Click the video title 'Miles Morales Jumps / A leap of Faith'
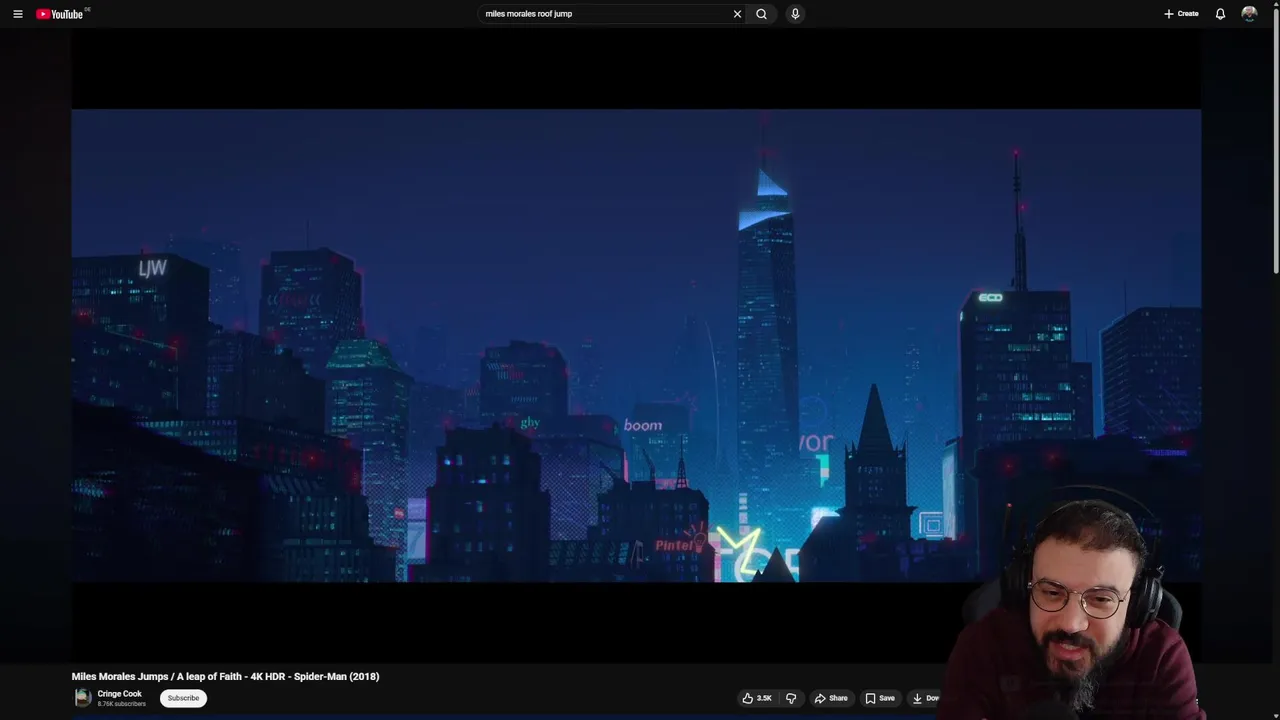The height and width of the screenshot is (720, 1280). click(225, 677)
